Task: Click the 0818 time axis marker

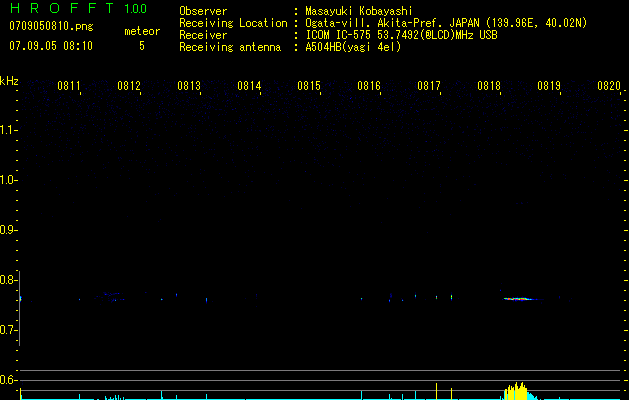Action: pos(489,85)
